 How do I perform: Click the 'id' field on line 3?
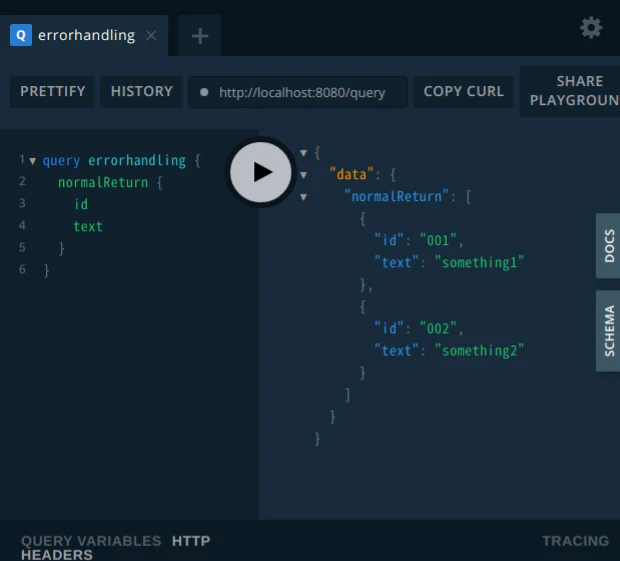pos(81,204)
